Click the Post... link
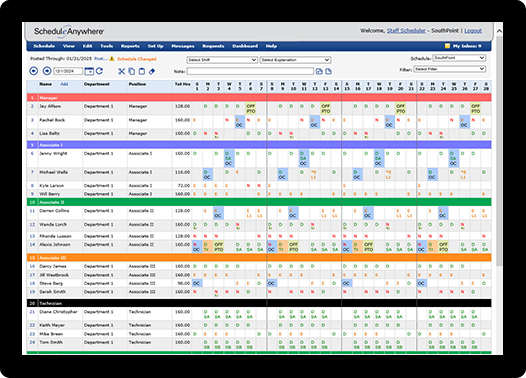 pos(101,59)
